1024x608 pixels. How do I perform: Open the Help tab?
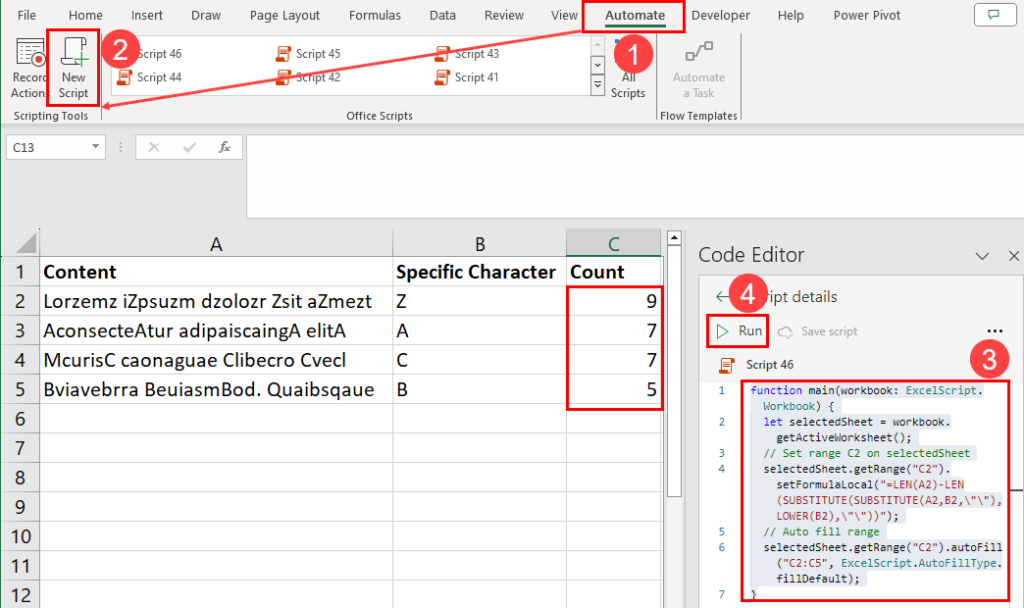(x=790, y=15)
